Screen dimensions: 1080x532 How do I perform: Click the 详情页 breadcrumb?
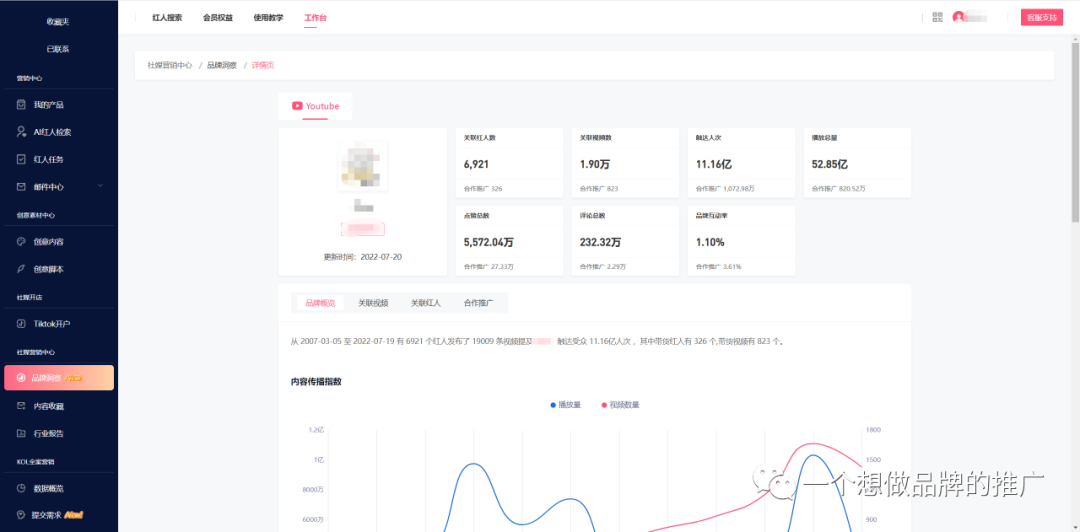pyautogui.click(x=263, y=65)
